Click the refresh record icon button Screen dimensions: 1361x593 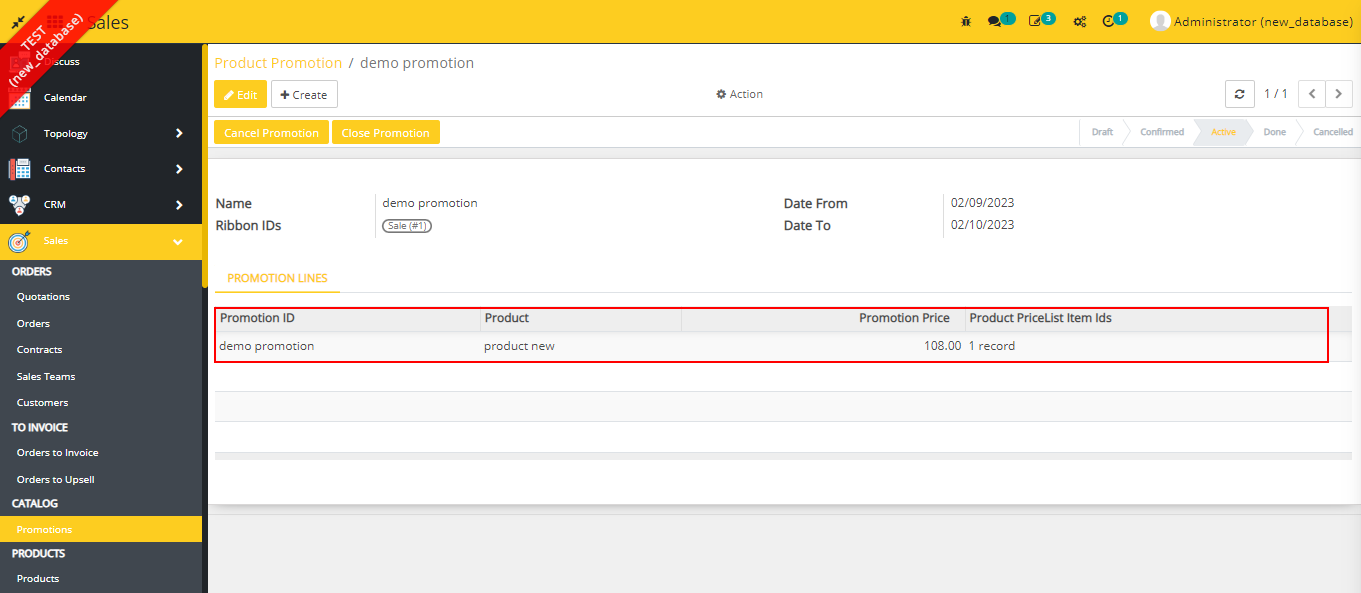[x=1239, y=94]
